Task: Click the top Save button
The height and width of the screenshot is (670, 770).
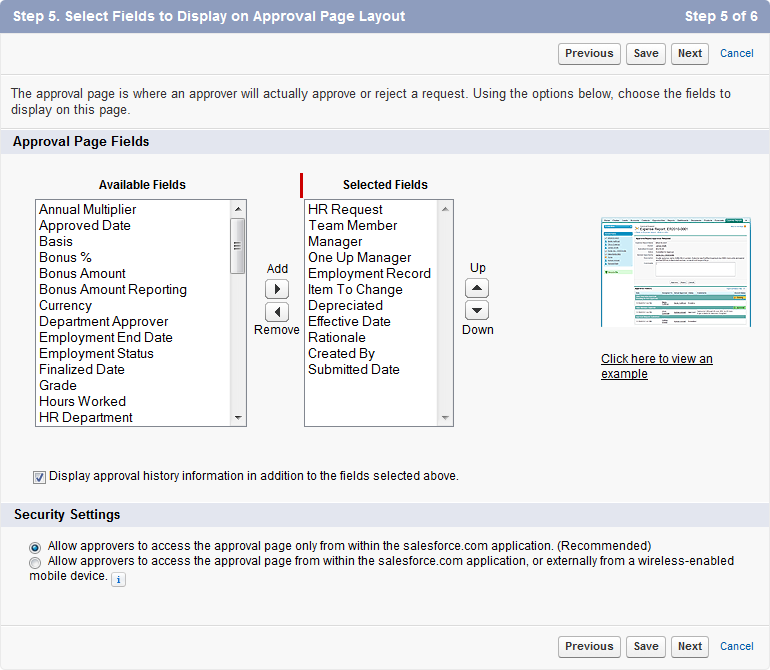Action: (x=646, y=54)
